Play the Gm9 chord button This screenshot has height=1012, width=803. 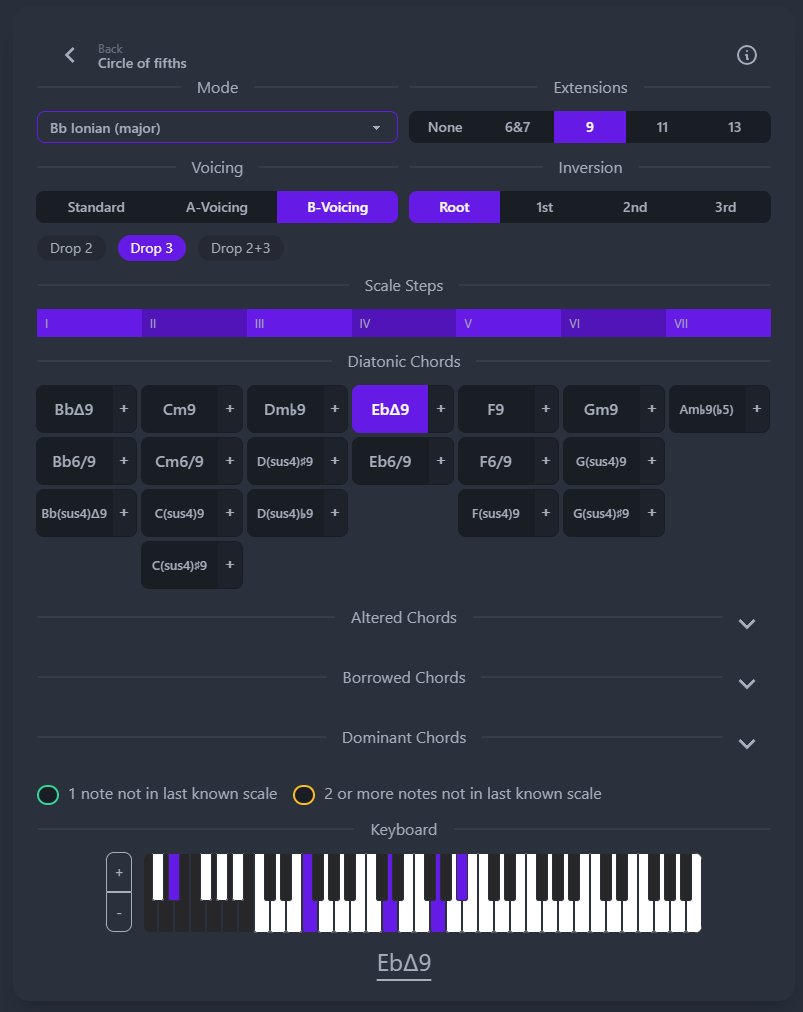[601, 409]
